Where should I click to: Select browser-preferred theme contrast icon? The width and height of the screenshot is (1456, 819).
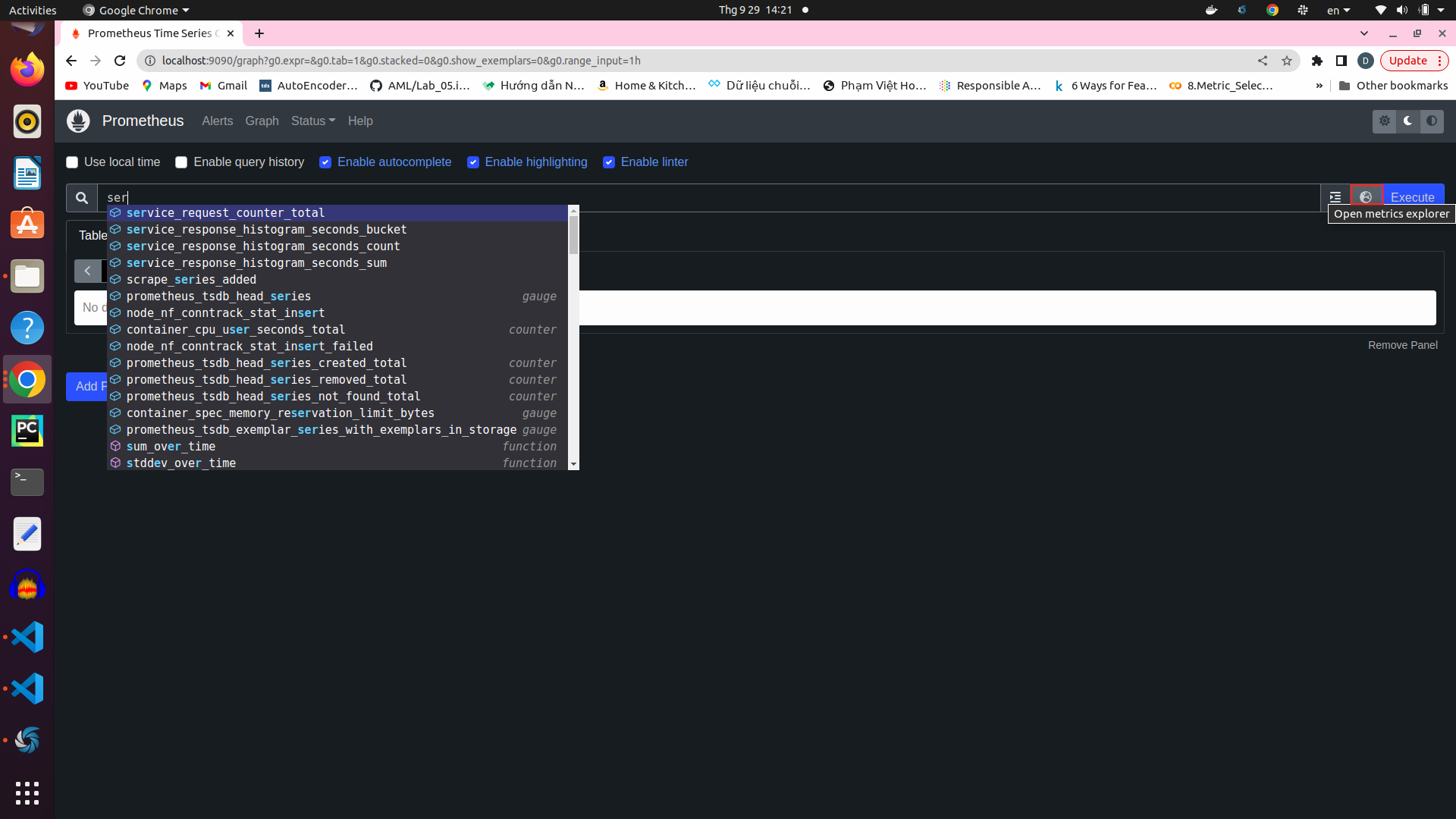(1432, 121)
